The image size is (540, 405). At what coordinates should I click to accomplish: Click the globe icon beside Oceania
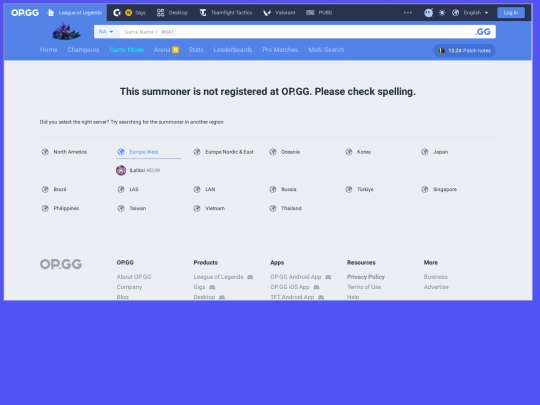[x=273, y=152]
